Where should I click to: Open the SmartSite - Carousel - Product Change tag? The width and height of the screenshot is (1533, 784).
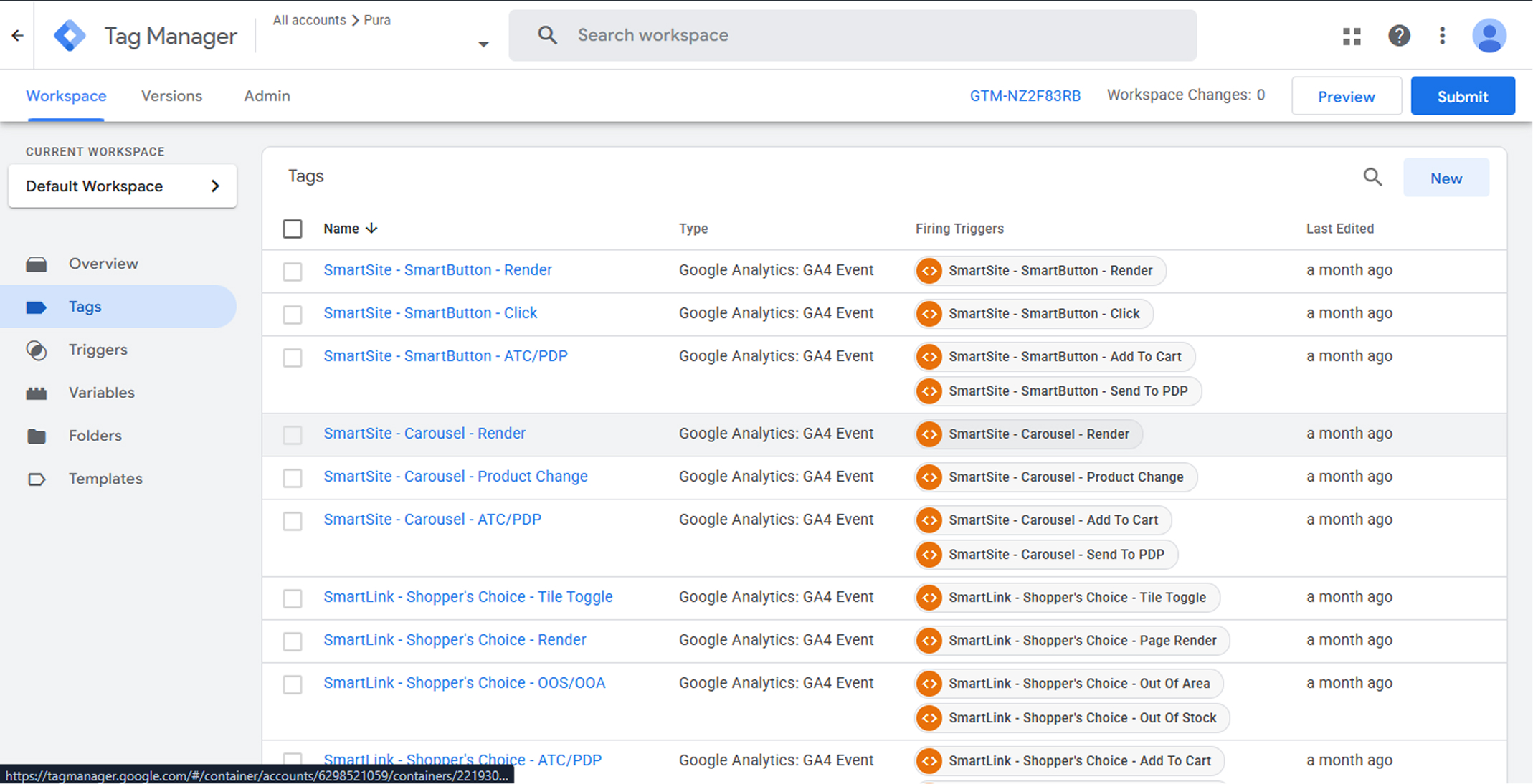(x=455, y=477)
